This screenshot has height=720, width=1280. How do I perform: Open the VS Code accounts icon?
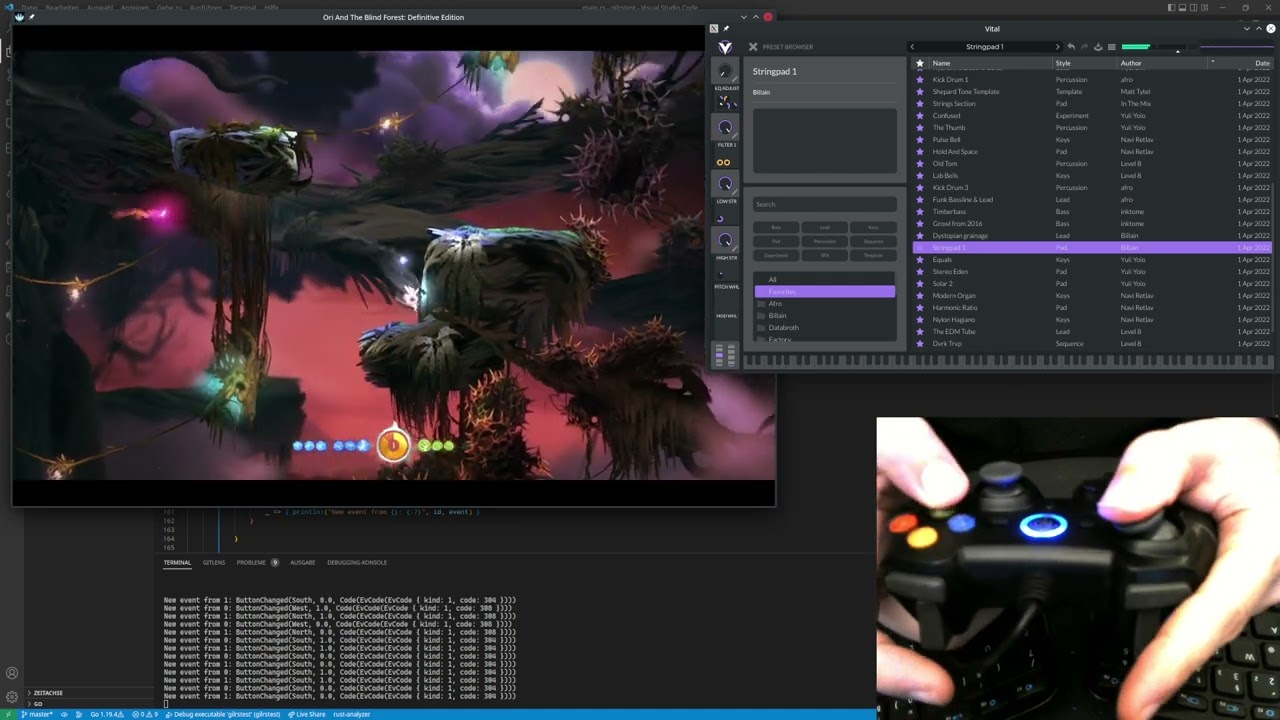11,674
